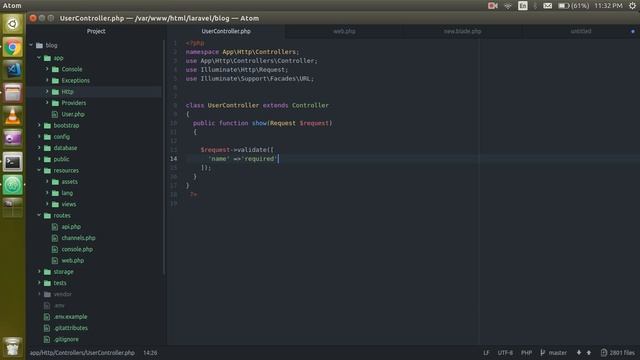
Task: Collapse the blog root folder
Action: [x=31, y=45]
